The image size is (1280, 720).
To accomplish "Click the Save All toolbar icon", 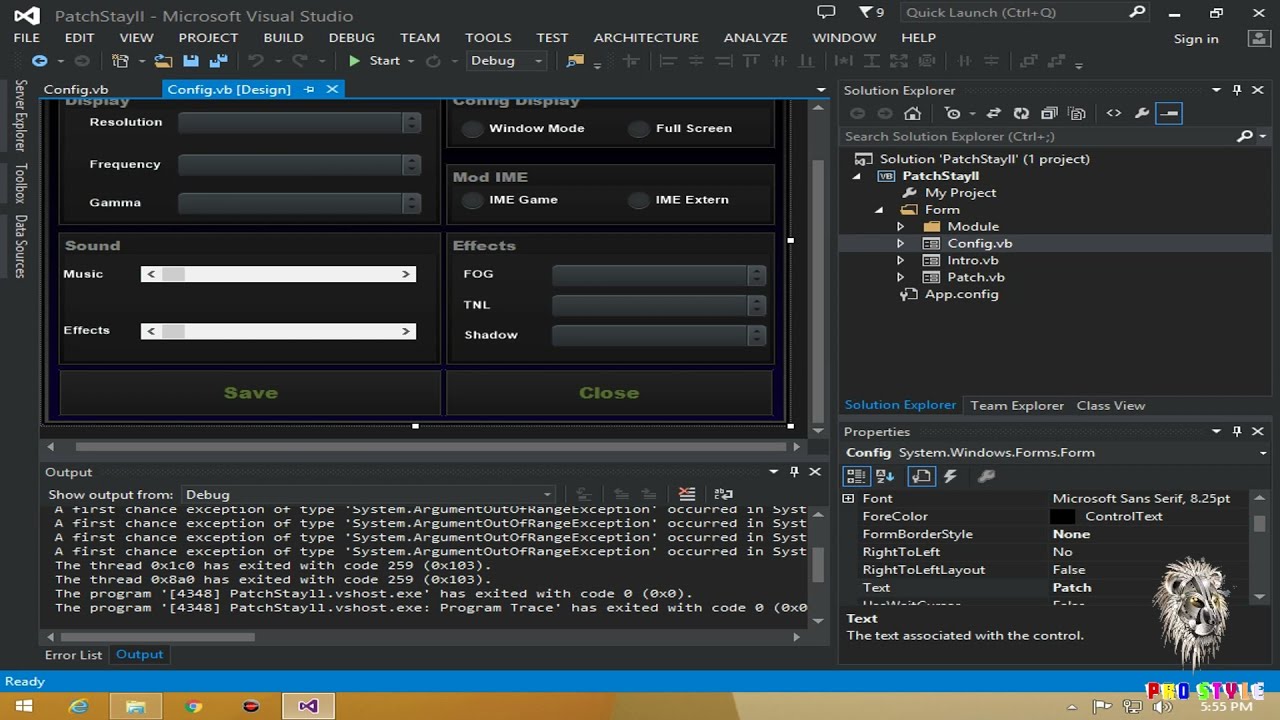I will (x=219, y=61).
